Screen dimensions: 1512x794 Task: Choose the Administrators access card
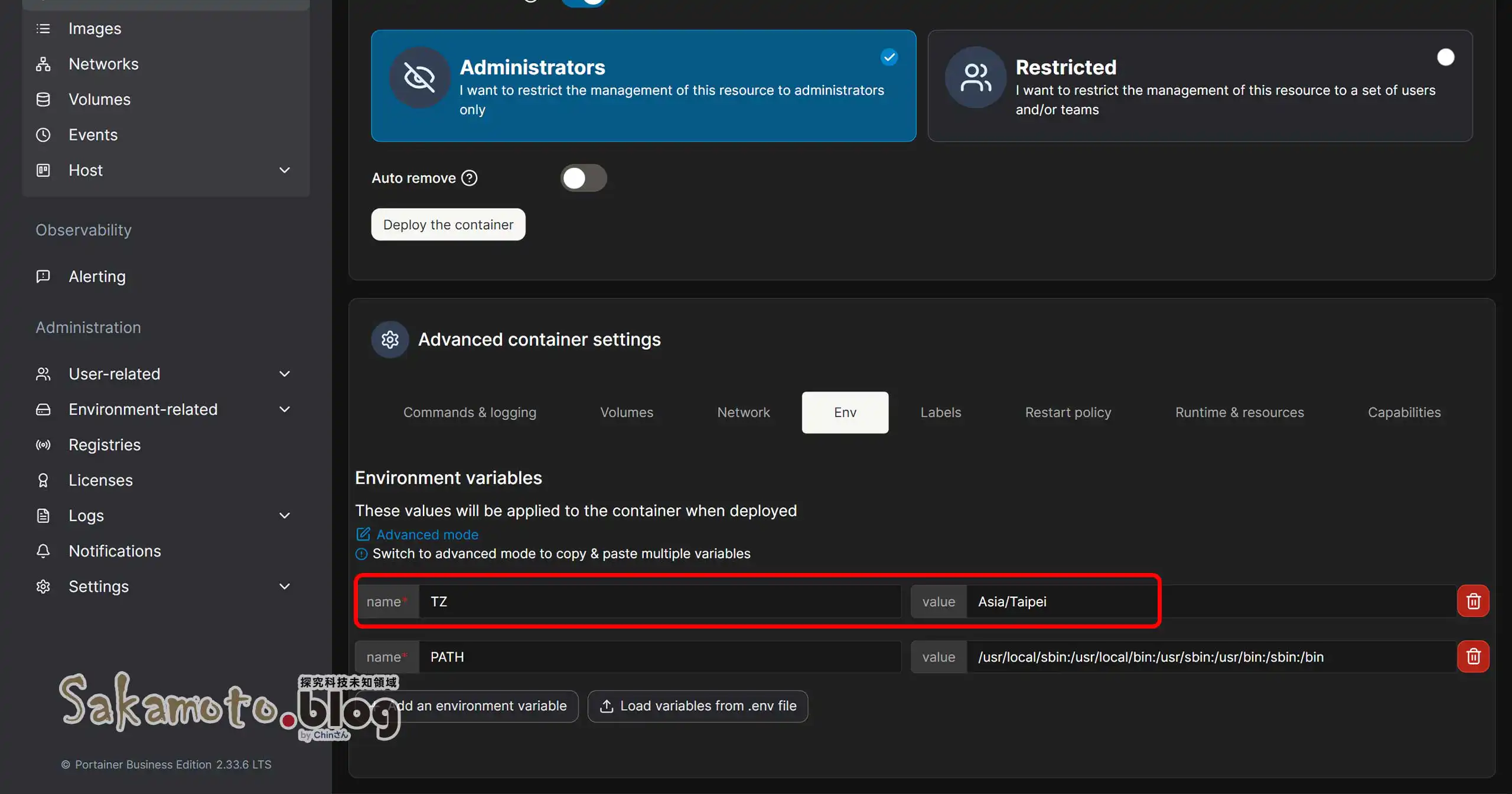pyautogui.click(x=643, y=86)
